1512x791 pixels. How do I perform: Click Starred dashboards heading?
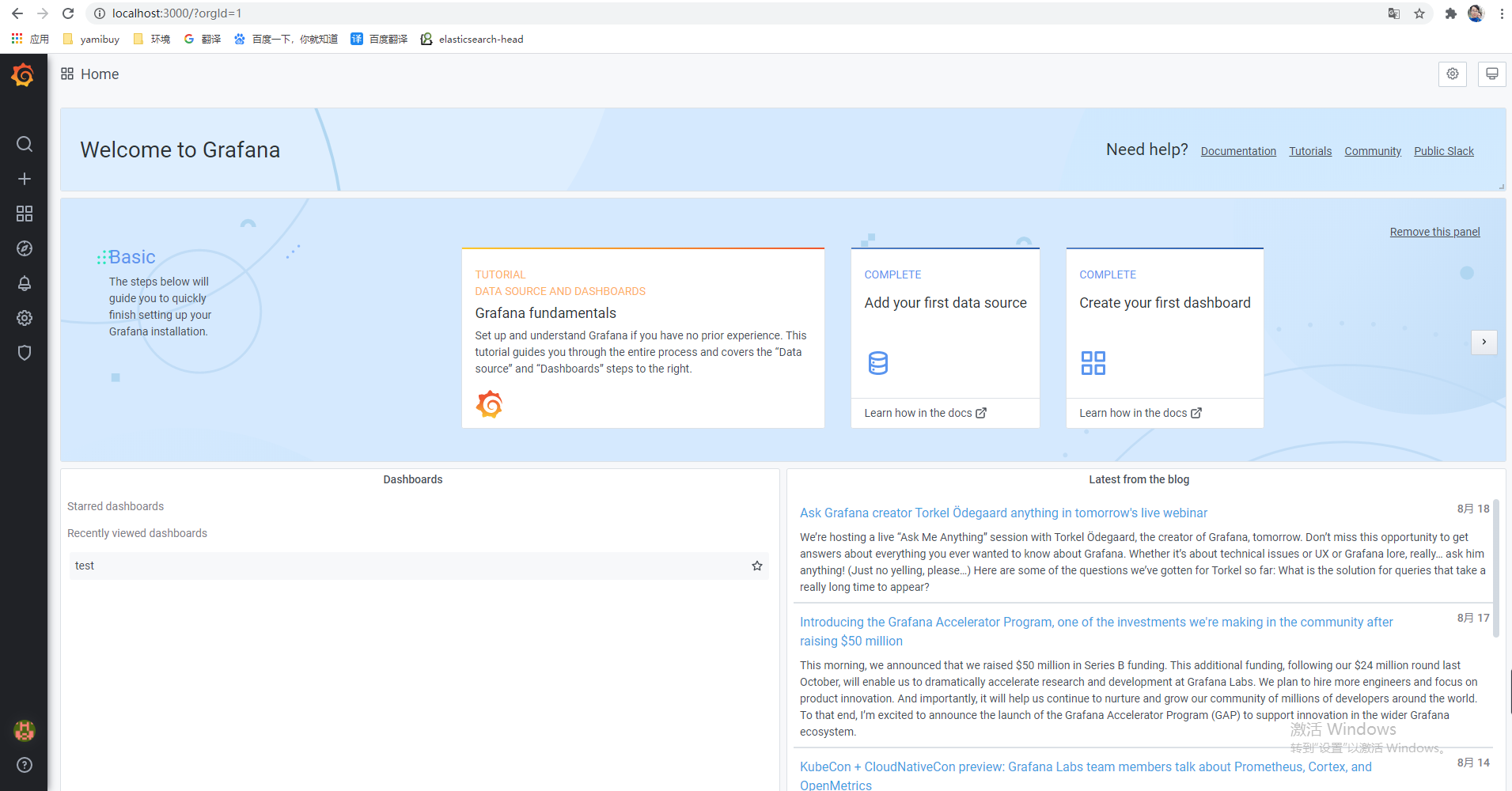(116, 506)
